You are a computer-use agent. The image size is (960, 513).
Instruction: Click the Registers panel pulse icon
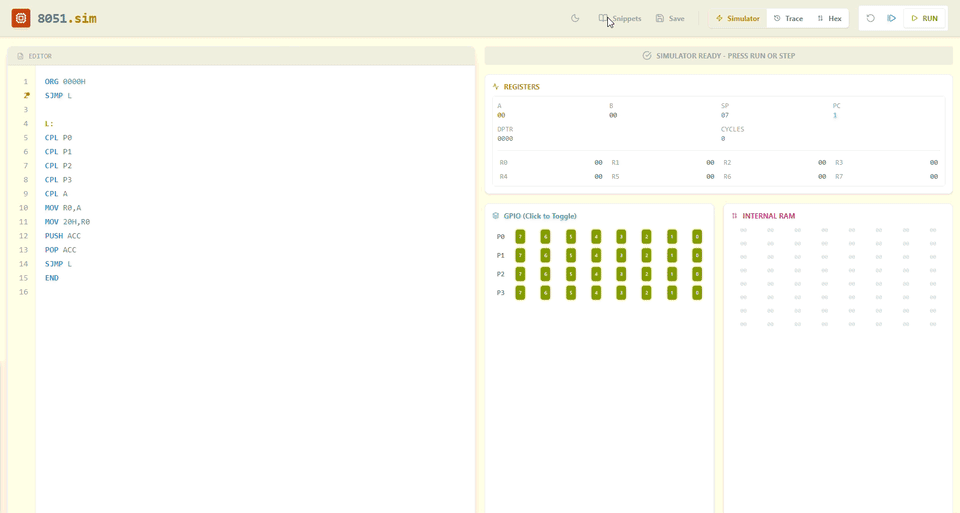tap(496, 87)
